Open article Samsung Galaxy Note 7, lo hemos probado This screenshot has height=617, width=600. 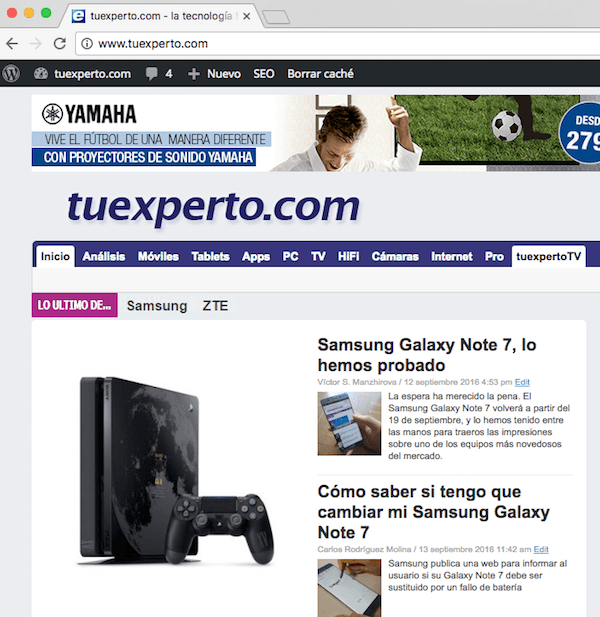[427, 355]
